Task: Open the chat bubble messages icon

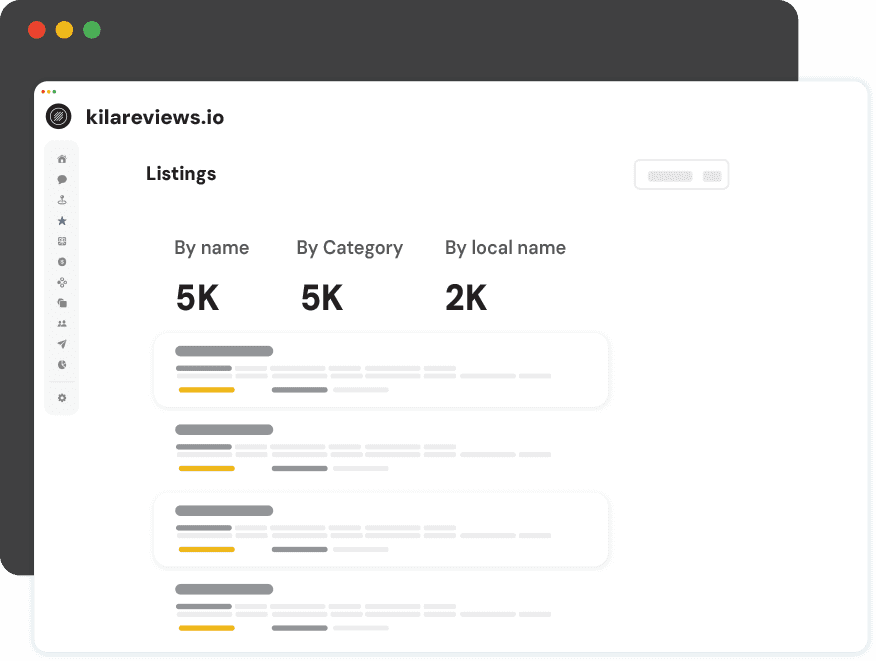Action: [62, 179]
